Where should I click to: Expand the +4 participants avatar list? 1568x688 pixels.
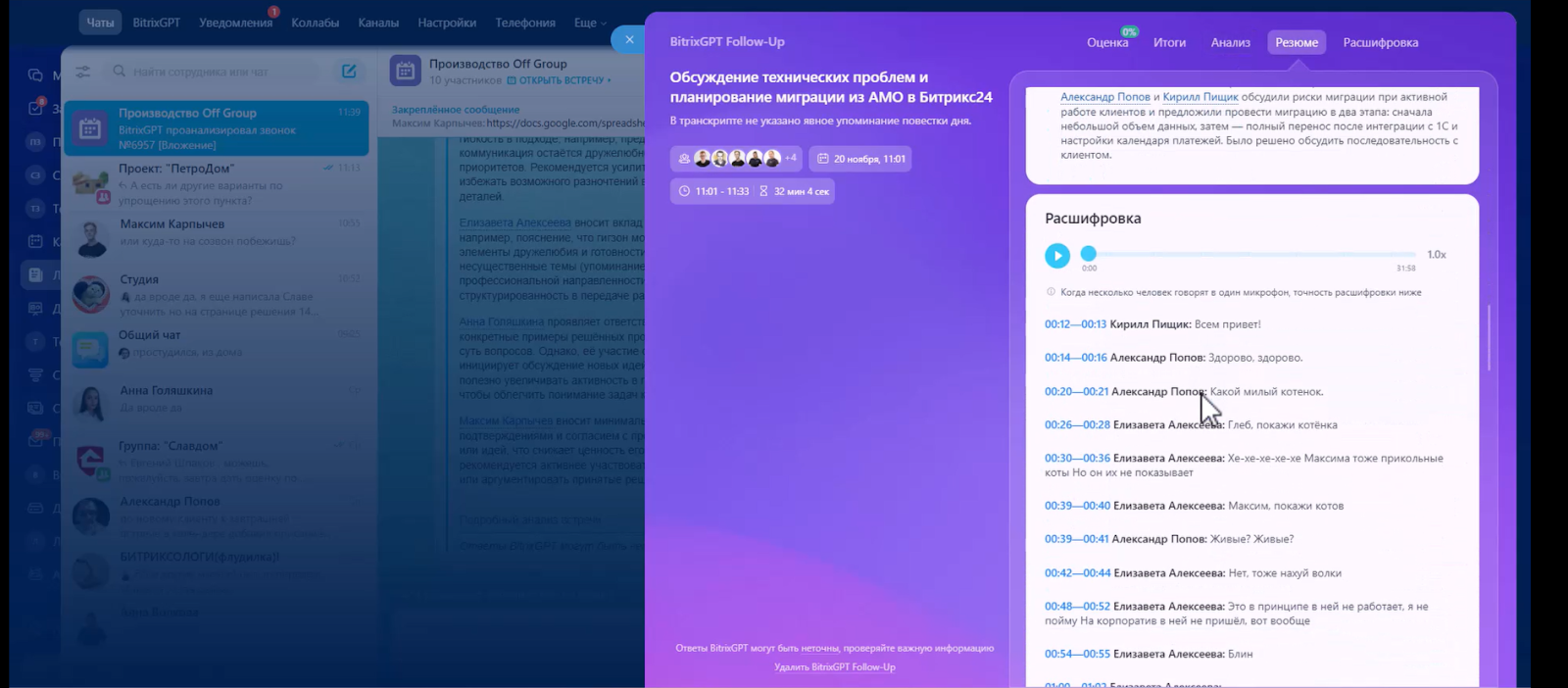[790, 159]
